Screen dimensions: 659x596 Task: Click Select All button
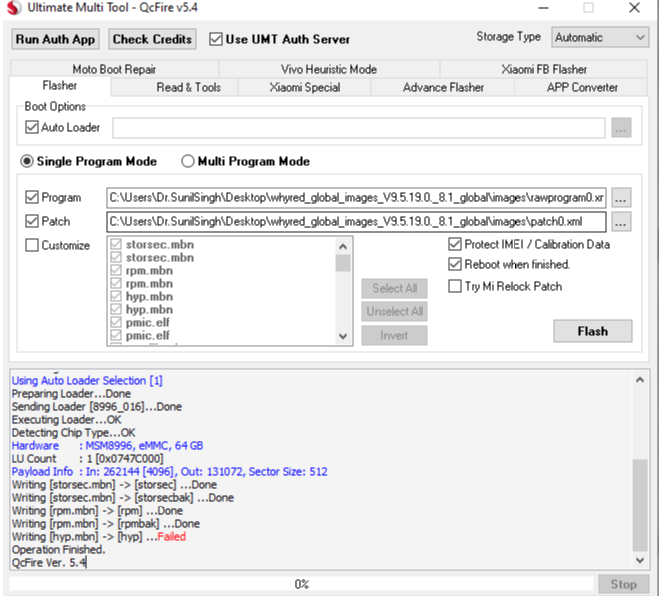pos(394,288)
